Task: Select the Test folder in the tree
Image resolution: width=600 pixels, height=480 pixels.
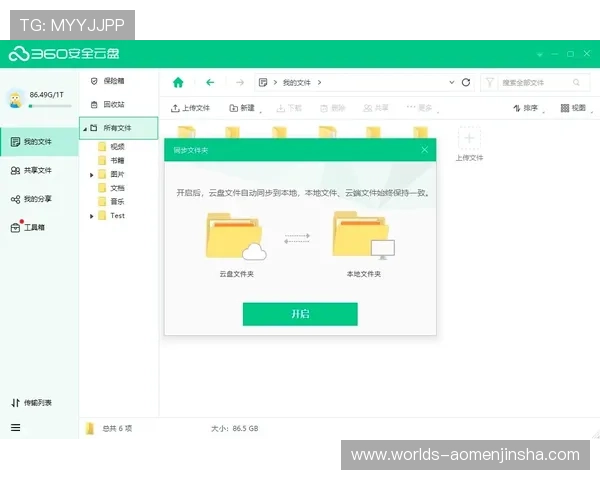Action: click(111, 216)
